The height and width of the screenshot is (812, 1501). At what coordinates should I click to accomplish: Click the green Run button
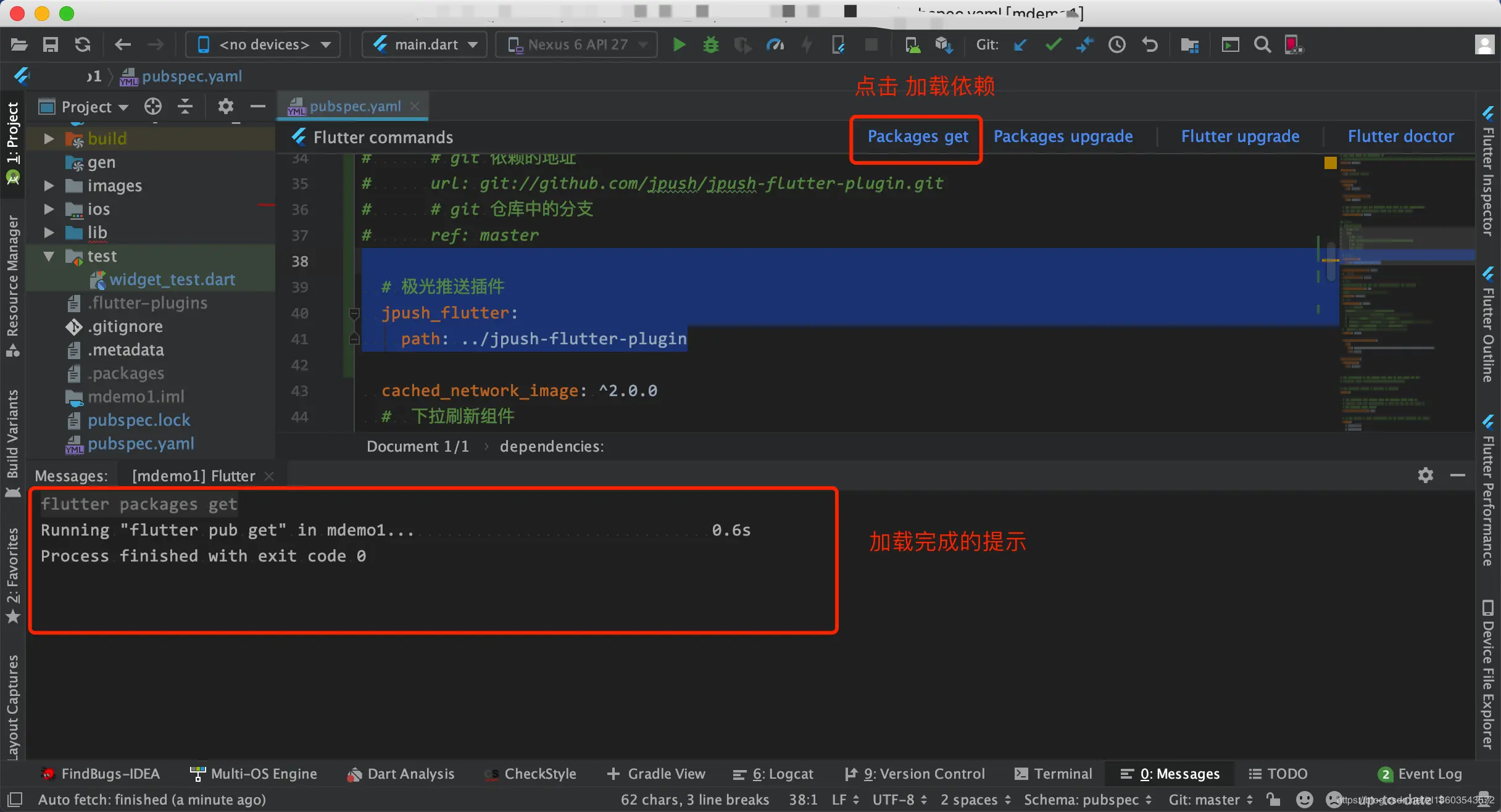tap(679, 44)
